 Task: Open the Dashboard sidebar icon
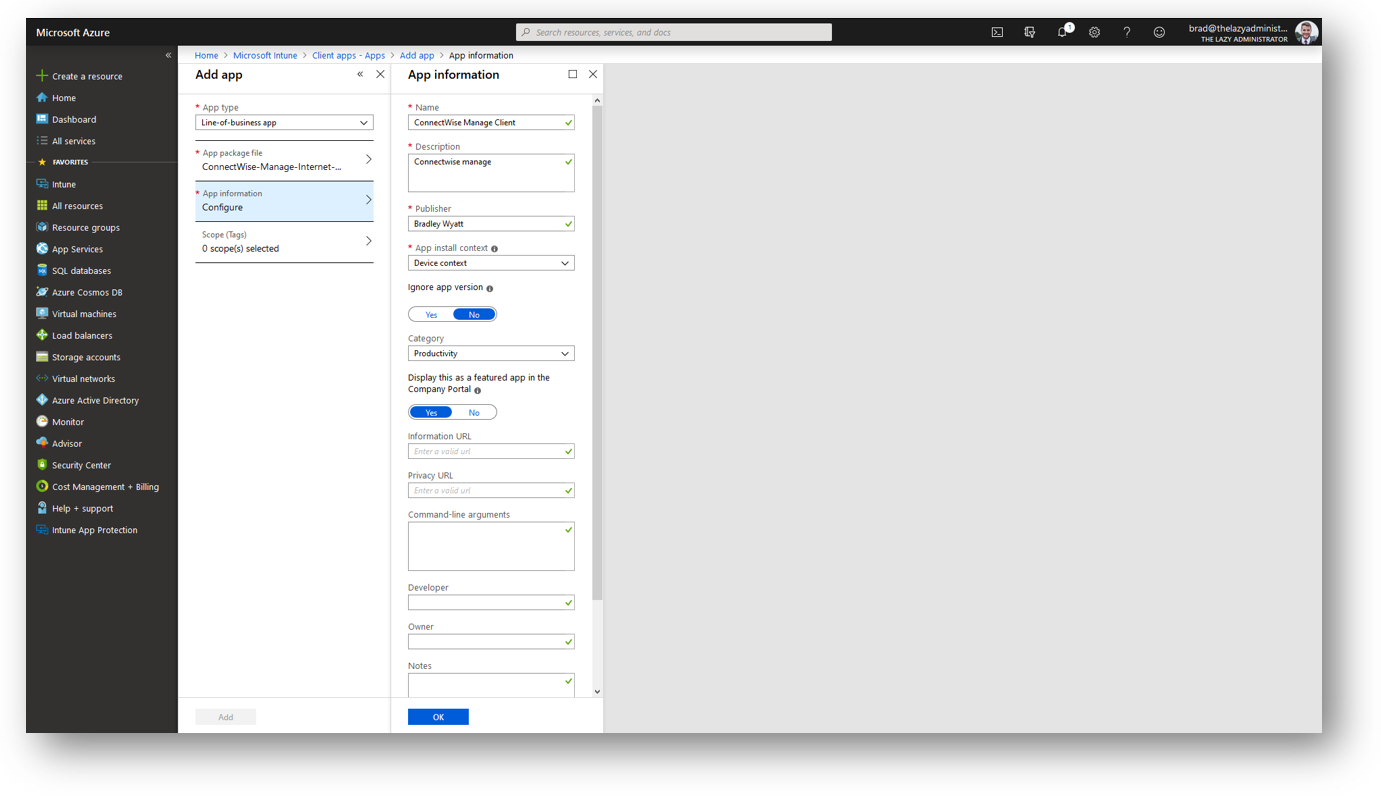pyautogui.click(x=42, y=119)
